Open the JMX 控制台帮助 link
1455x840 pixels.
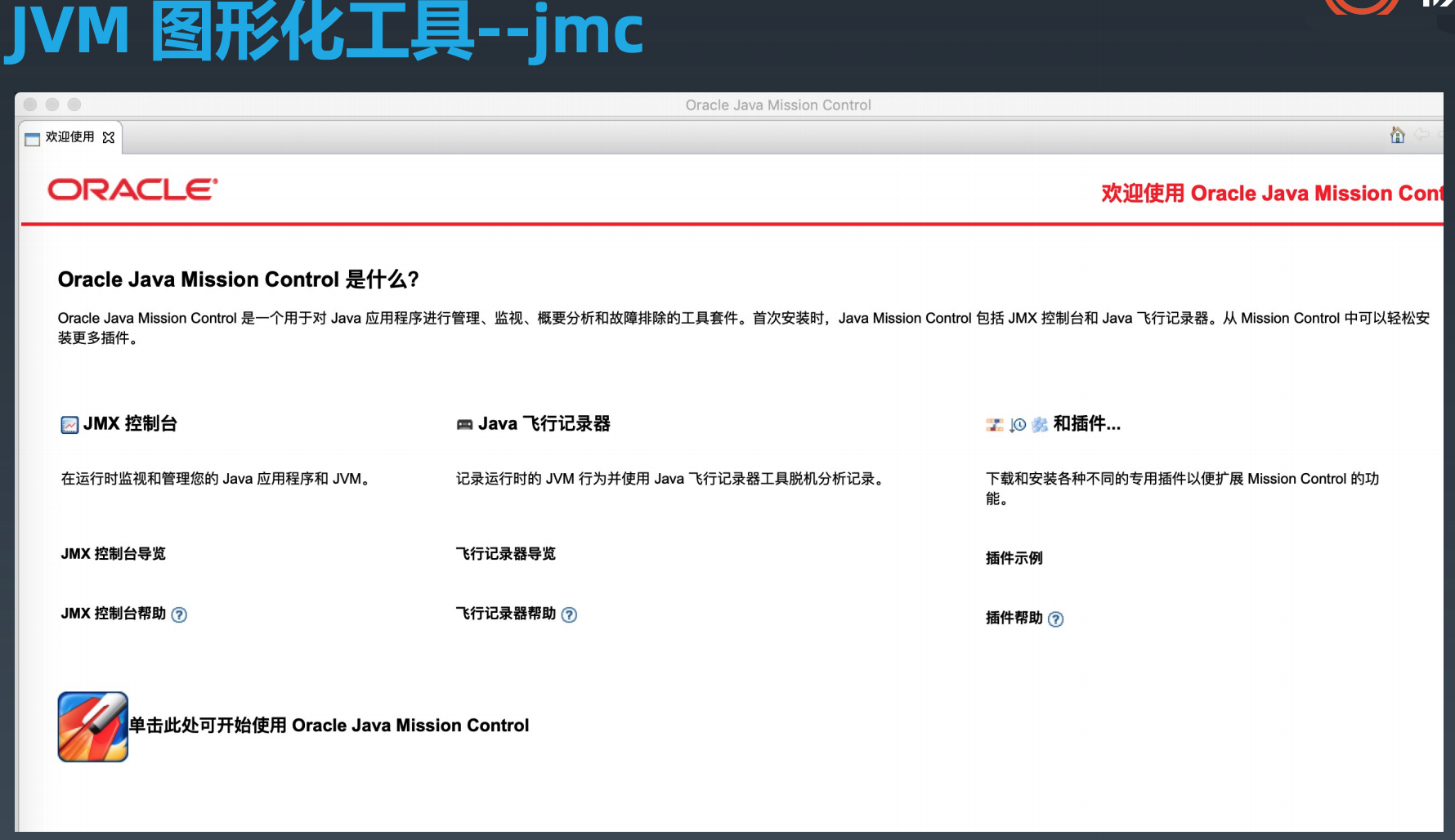[x=114, y=614]
